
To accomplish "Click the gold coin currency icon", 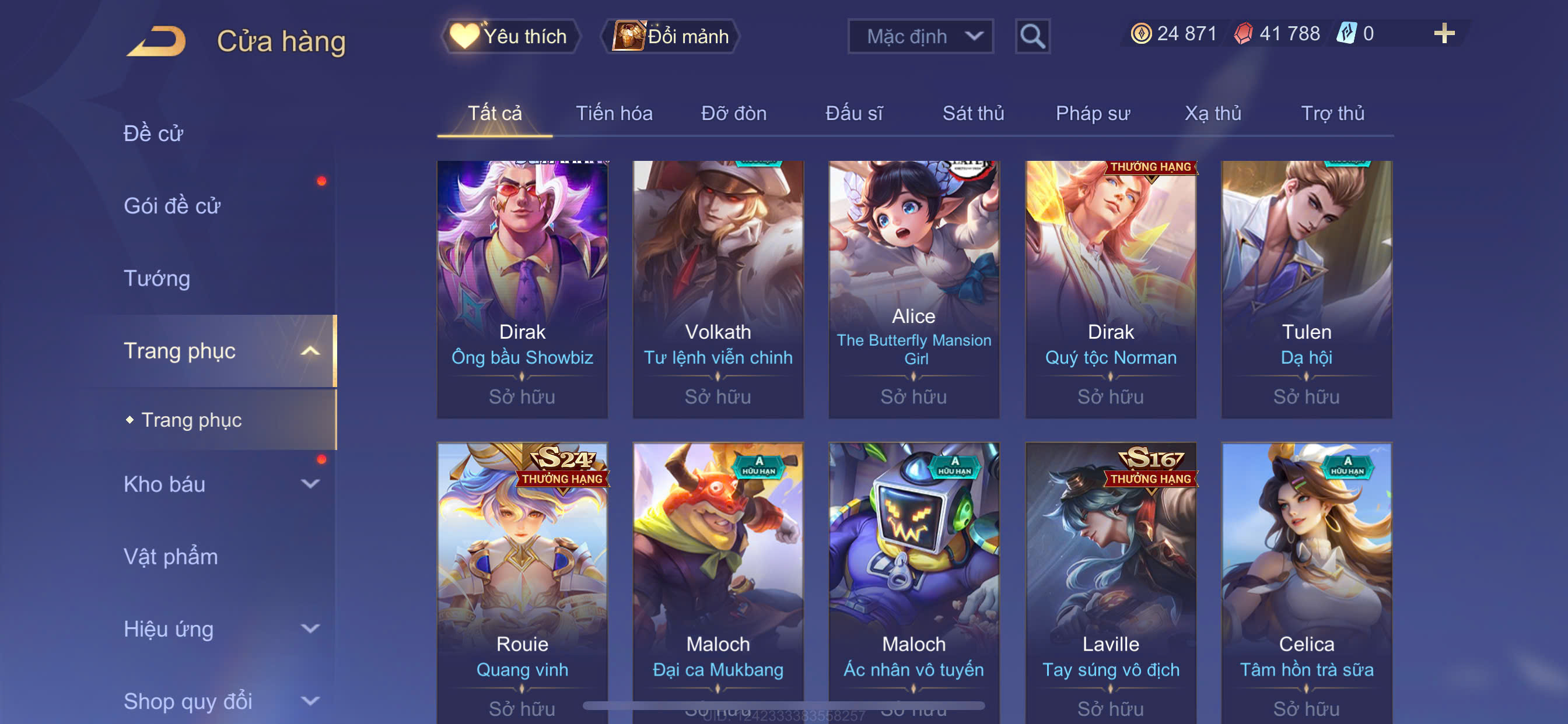I will coord(1140,33).
